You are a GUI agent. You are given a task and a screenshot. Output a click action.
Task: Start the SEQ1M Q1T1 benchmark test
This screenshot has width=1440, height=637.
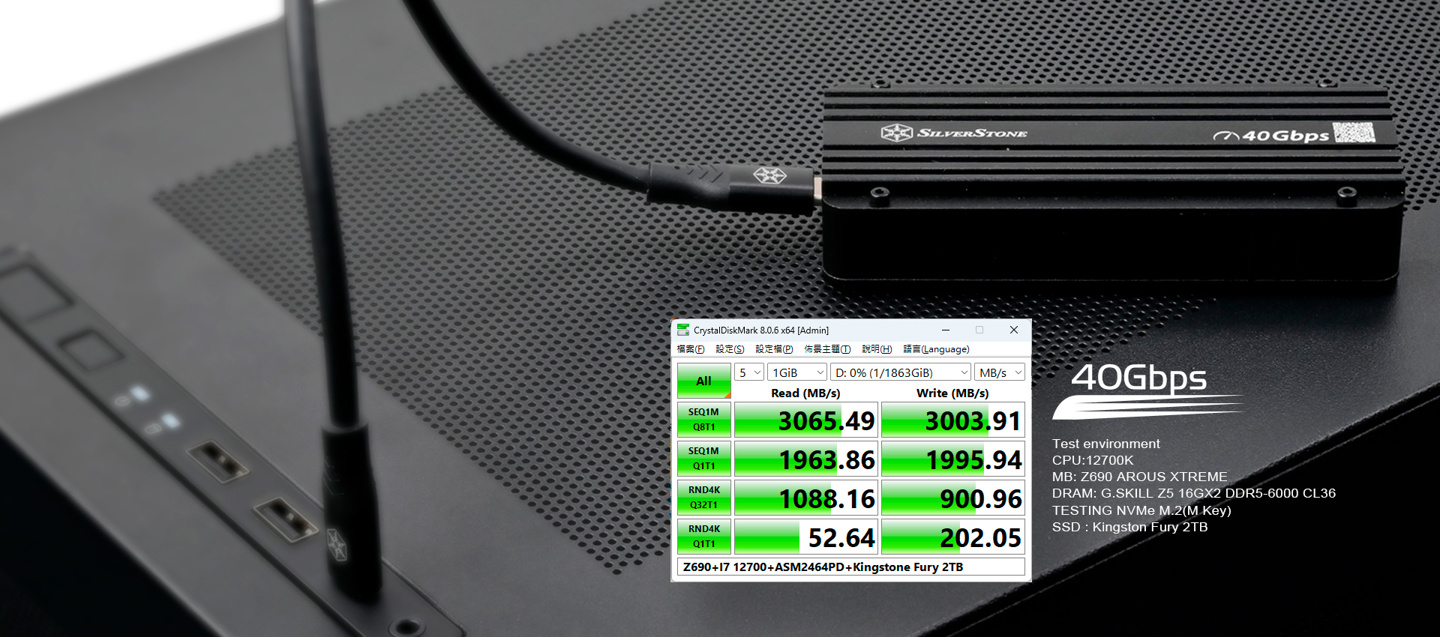704,458
